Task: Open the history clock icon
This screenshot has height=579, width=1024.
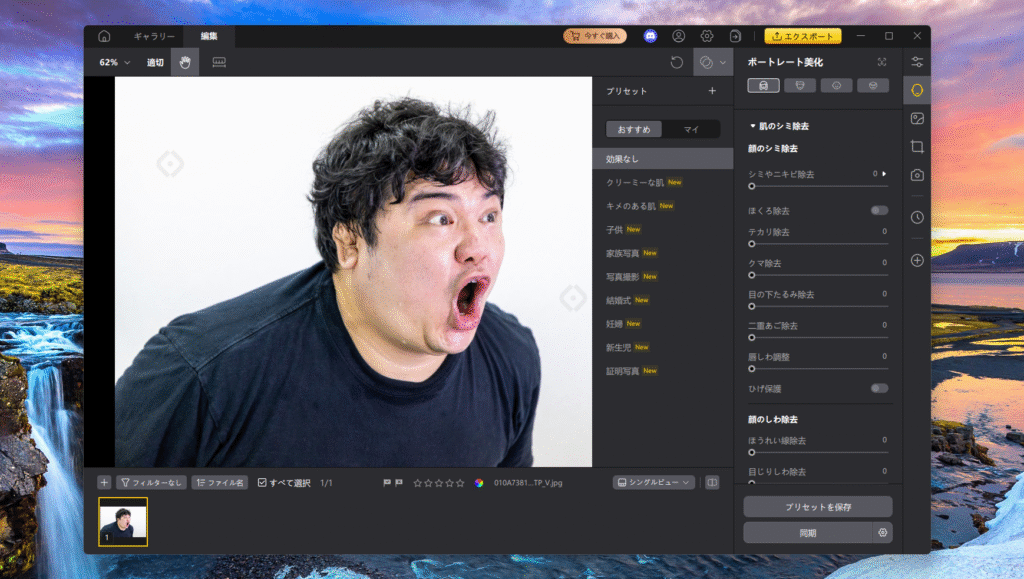Action: click(x=917, y=217)
